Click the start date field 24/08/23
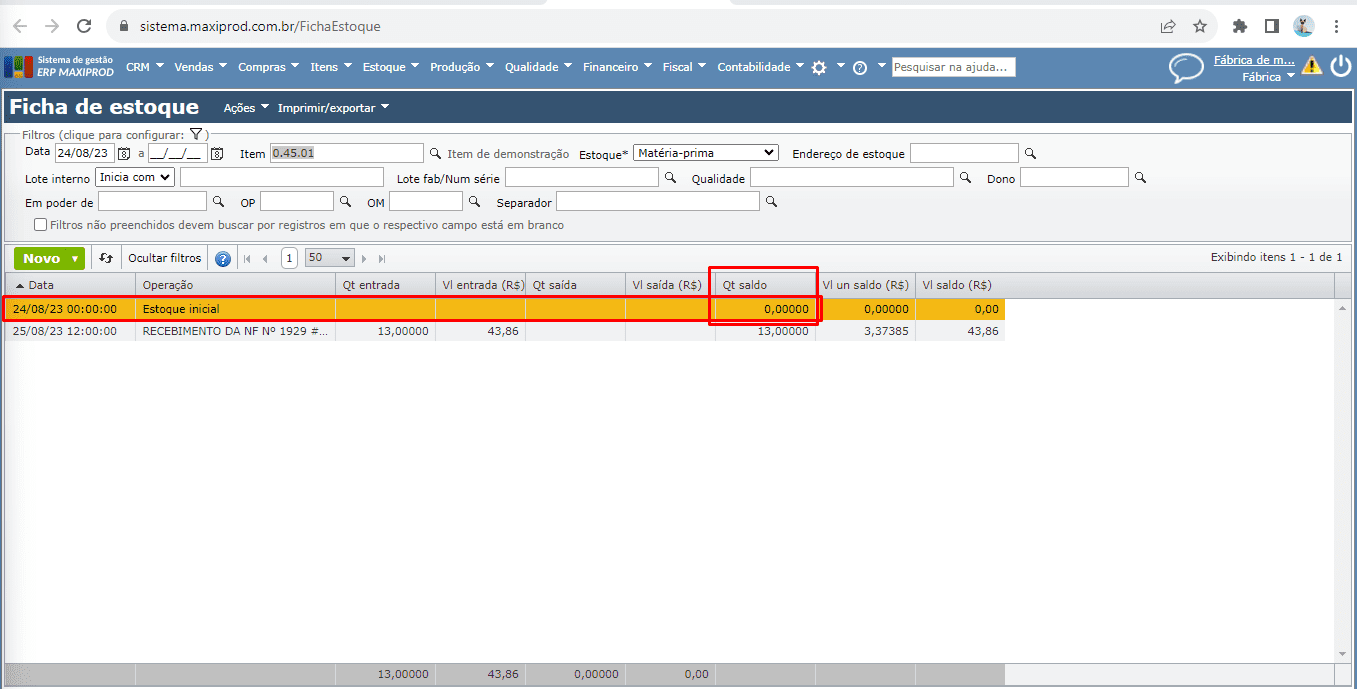The width and height of the screenshot is (1357, 689). (85, 153)
